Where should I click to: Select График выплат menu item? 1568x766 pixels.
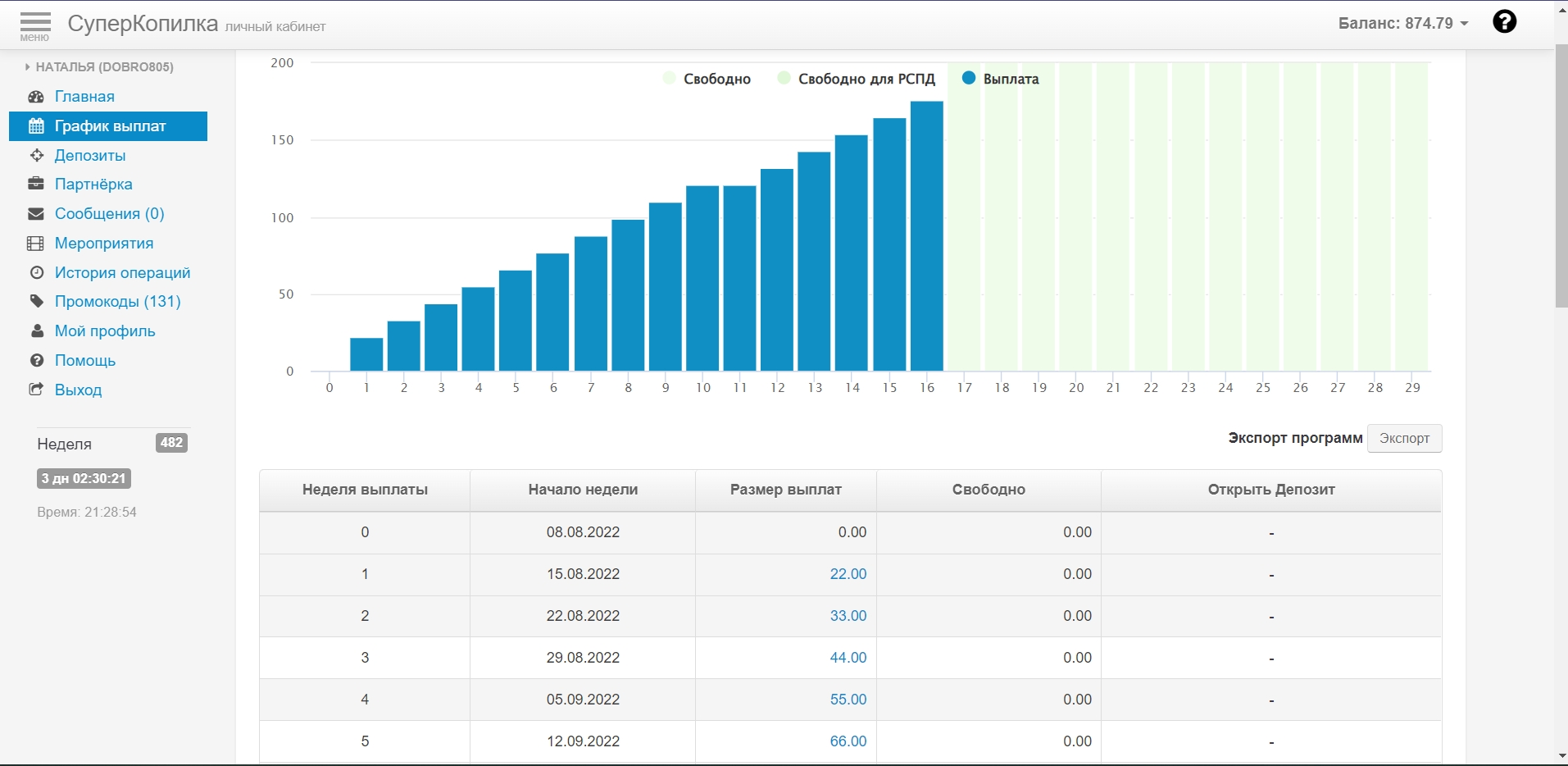108,126
